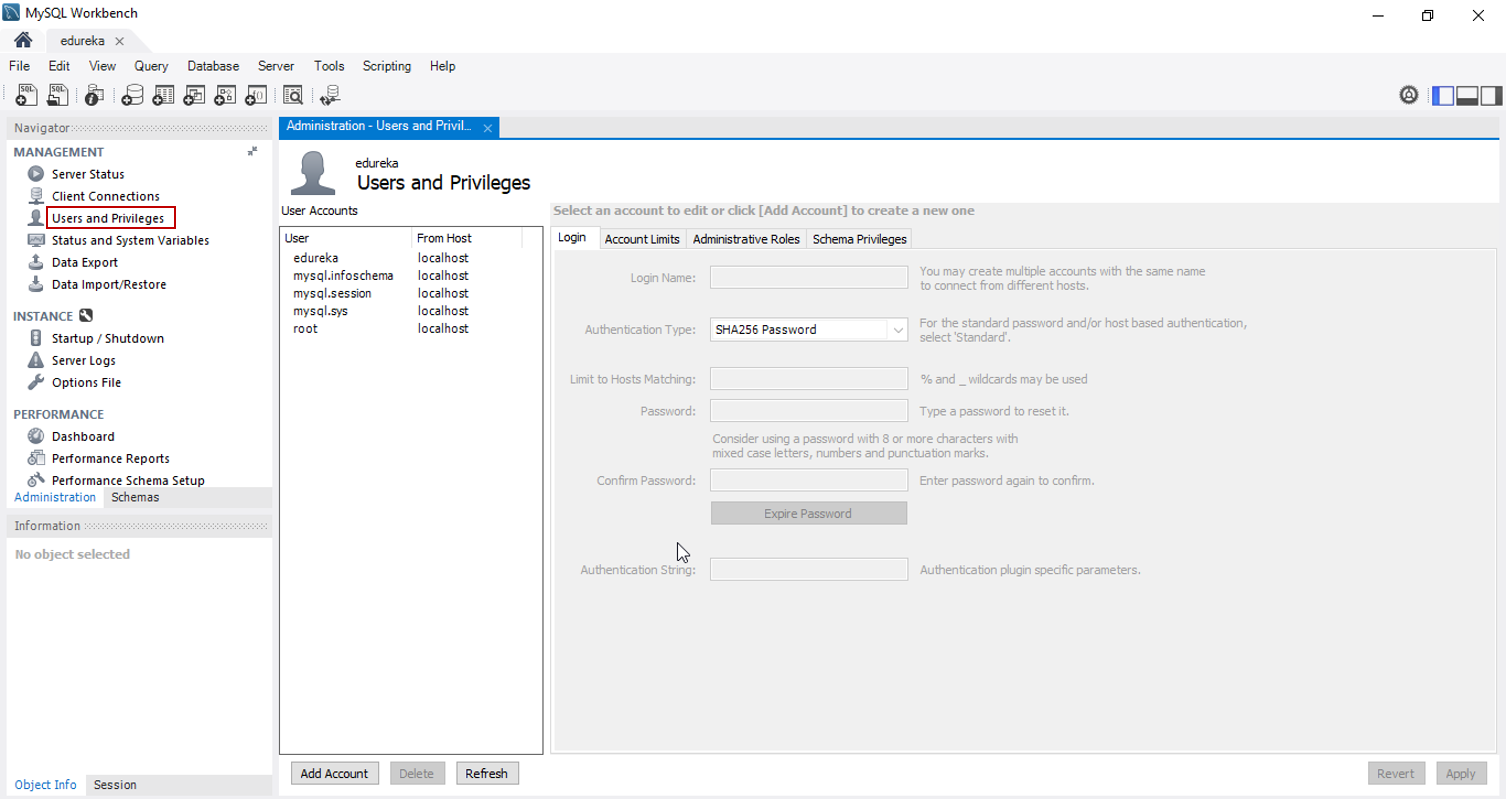Open the Query menu

coord(151,66)
